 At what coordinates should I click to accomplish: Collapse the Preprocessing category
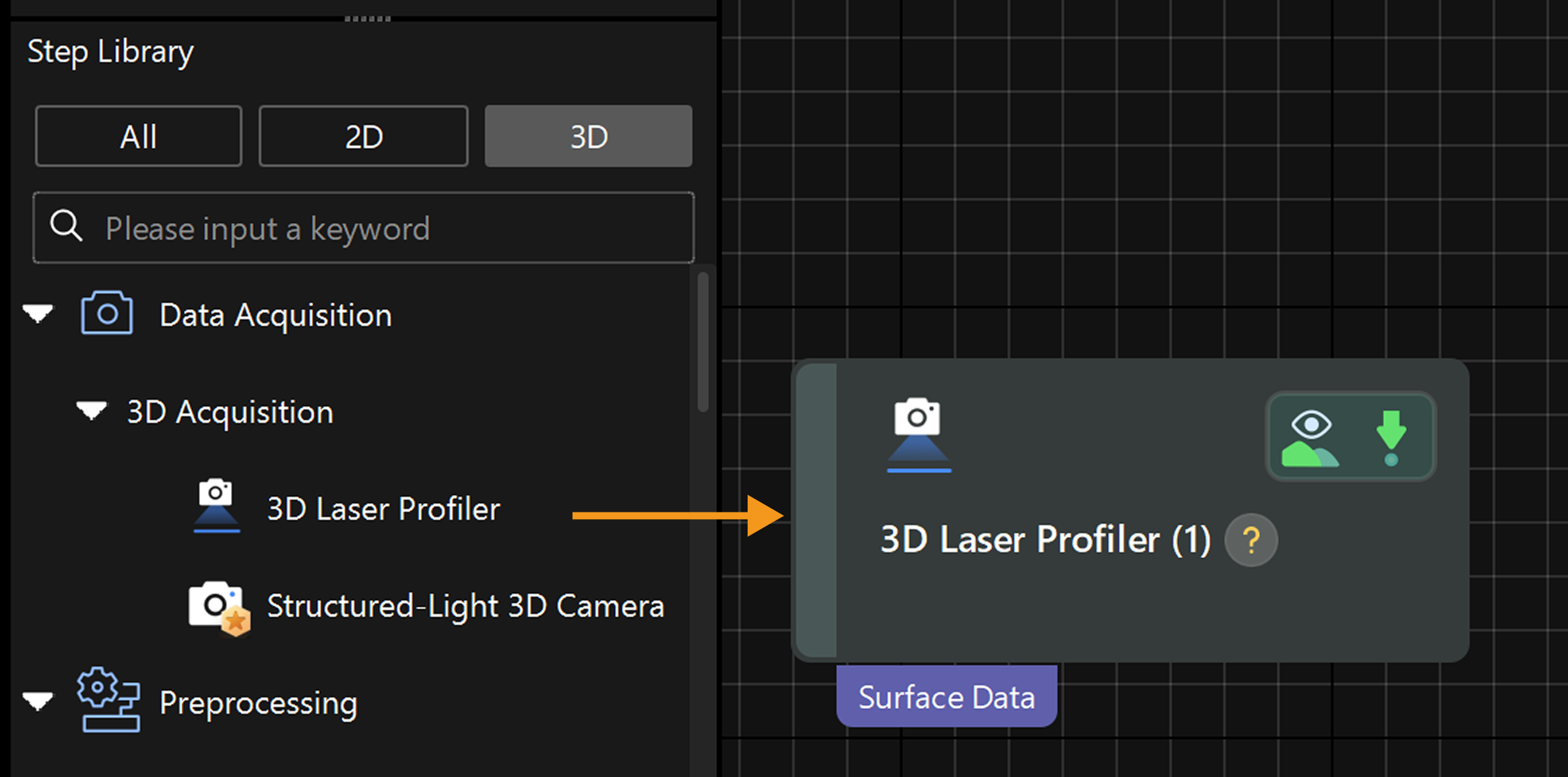coord(38,702)
